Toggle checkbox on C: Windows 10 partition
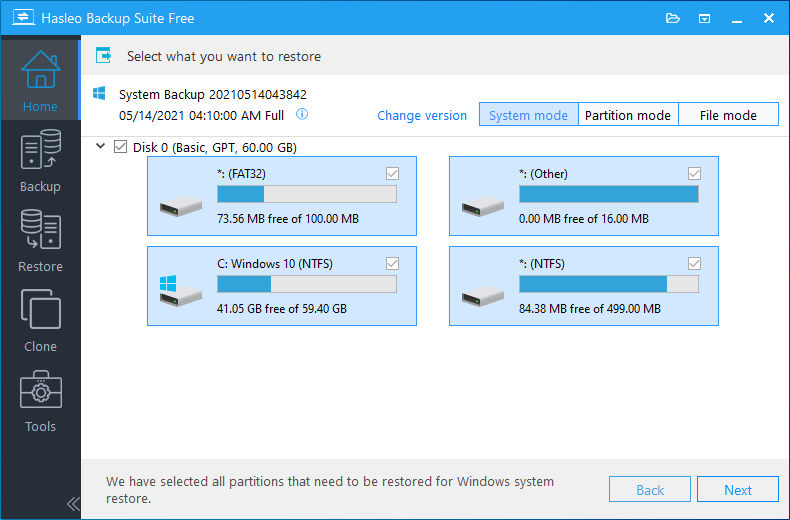This screenshot has height=520, width=790. (x=392, y=264)
